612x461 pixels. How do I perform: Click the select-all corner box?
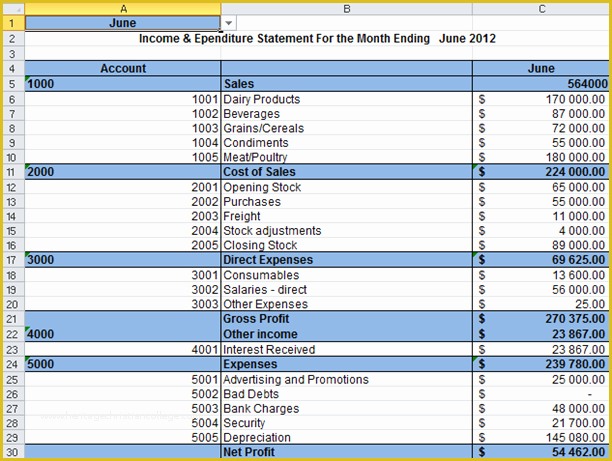click(x=13, y=9)
